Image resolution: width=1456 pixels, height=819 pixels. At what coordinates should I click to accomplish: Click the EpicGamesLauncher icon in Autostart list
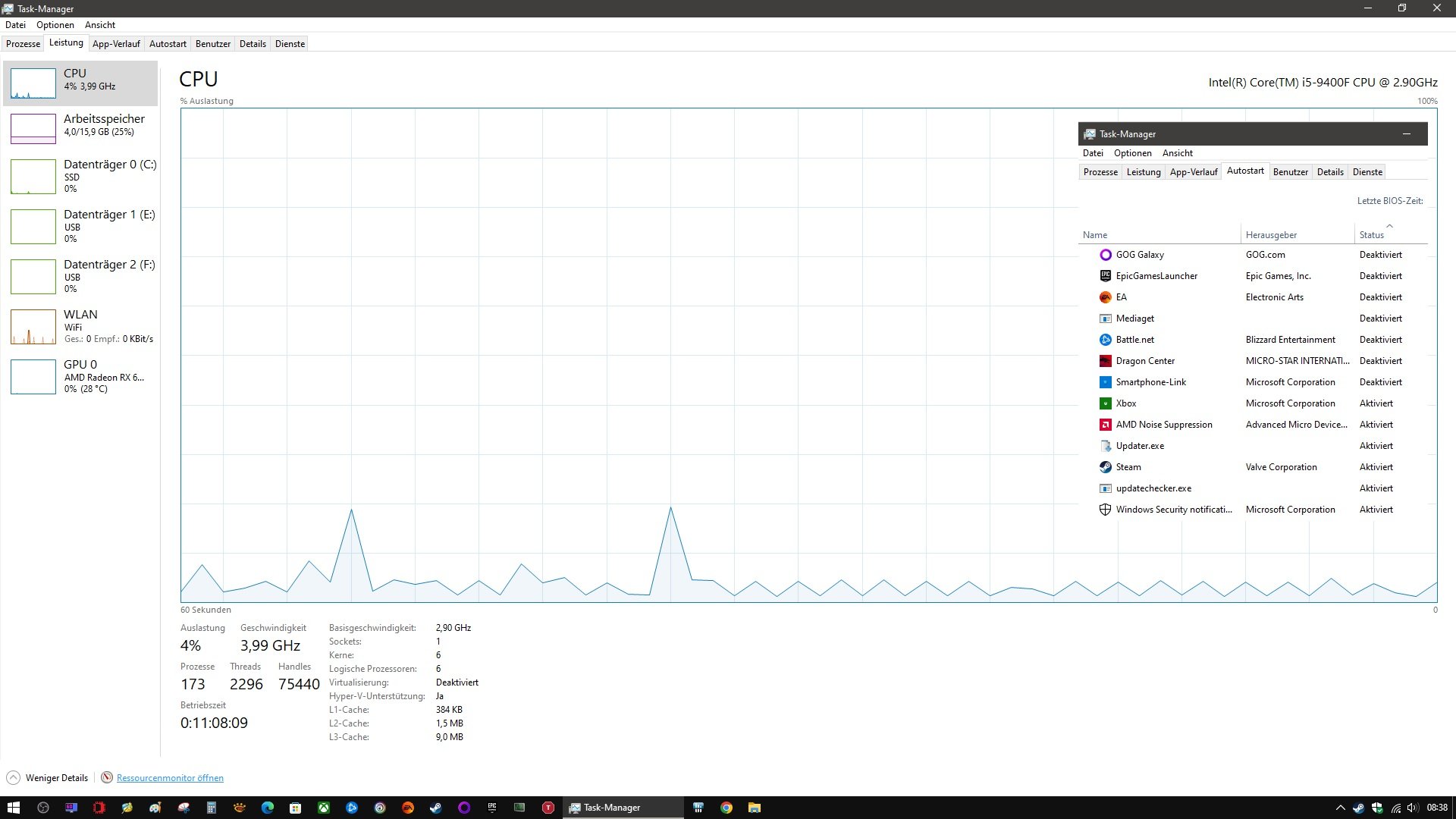pyautogui.click(x=1106, y=276)
